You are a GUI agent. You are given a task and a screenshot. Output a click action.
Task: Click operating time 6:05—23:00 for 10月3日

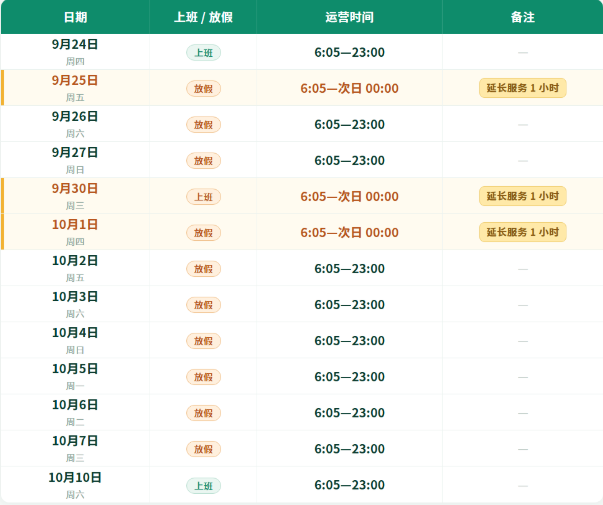349,305
